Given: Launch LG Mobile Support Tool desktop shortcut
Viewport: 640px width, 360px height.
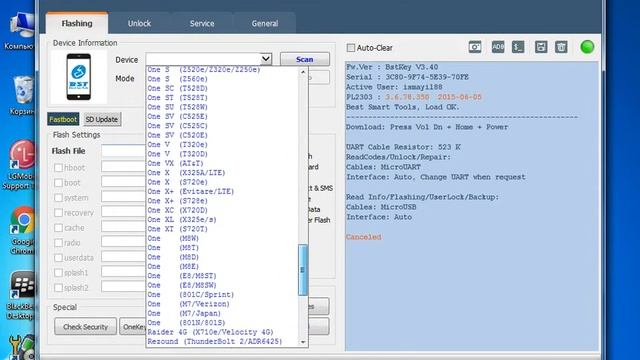Looking at the screenshot, I should 20,165.
